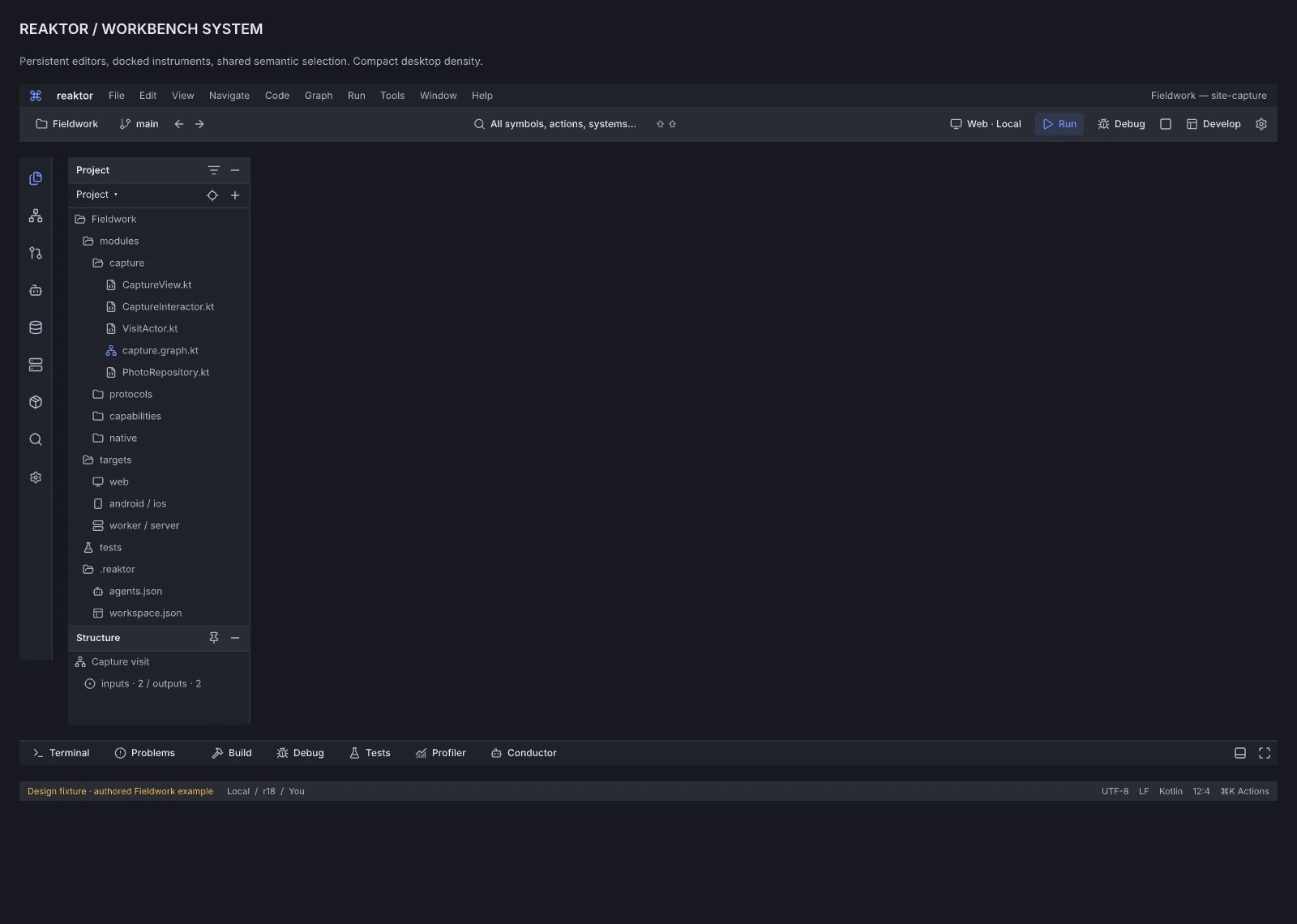Click the stop square icon in toolbar
The image size is (1297, 924).
[1166, 124]
